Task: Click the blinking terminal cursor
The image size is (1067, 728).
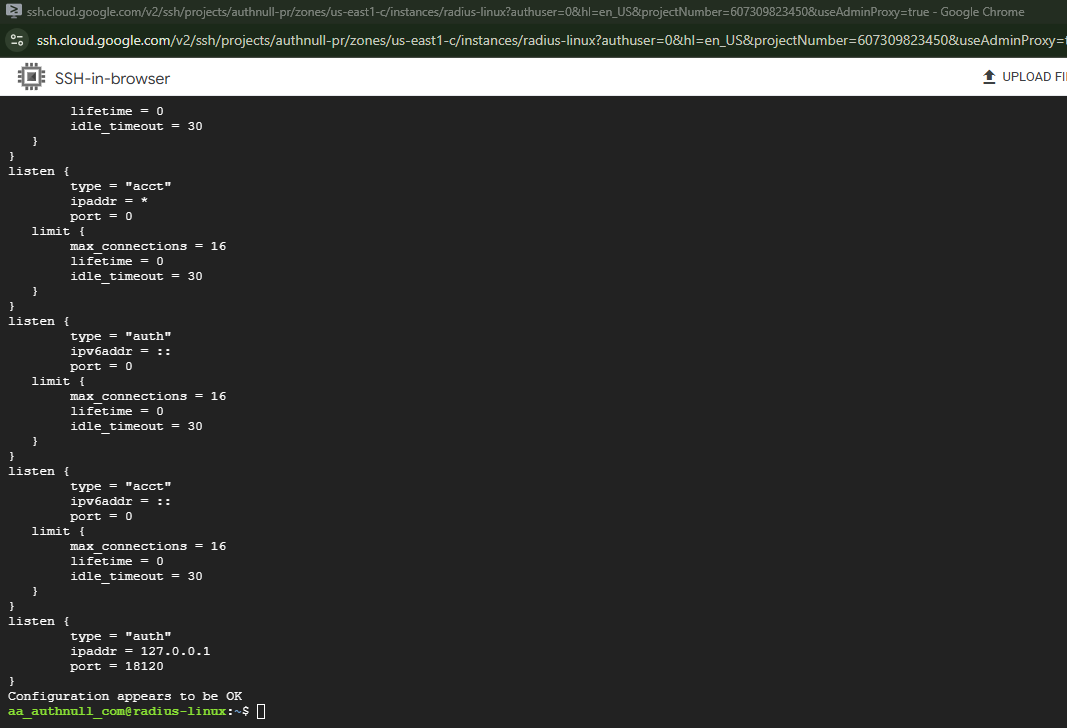Action: (x=260, y=711)
